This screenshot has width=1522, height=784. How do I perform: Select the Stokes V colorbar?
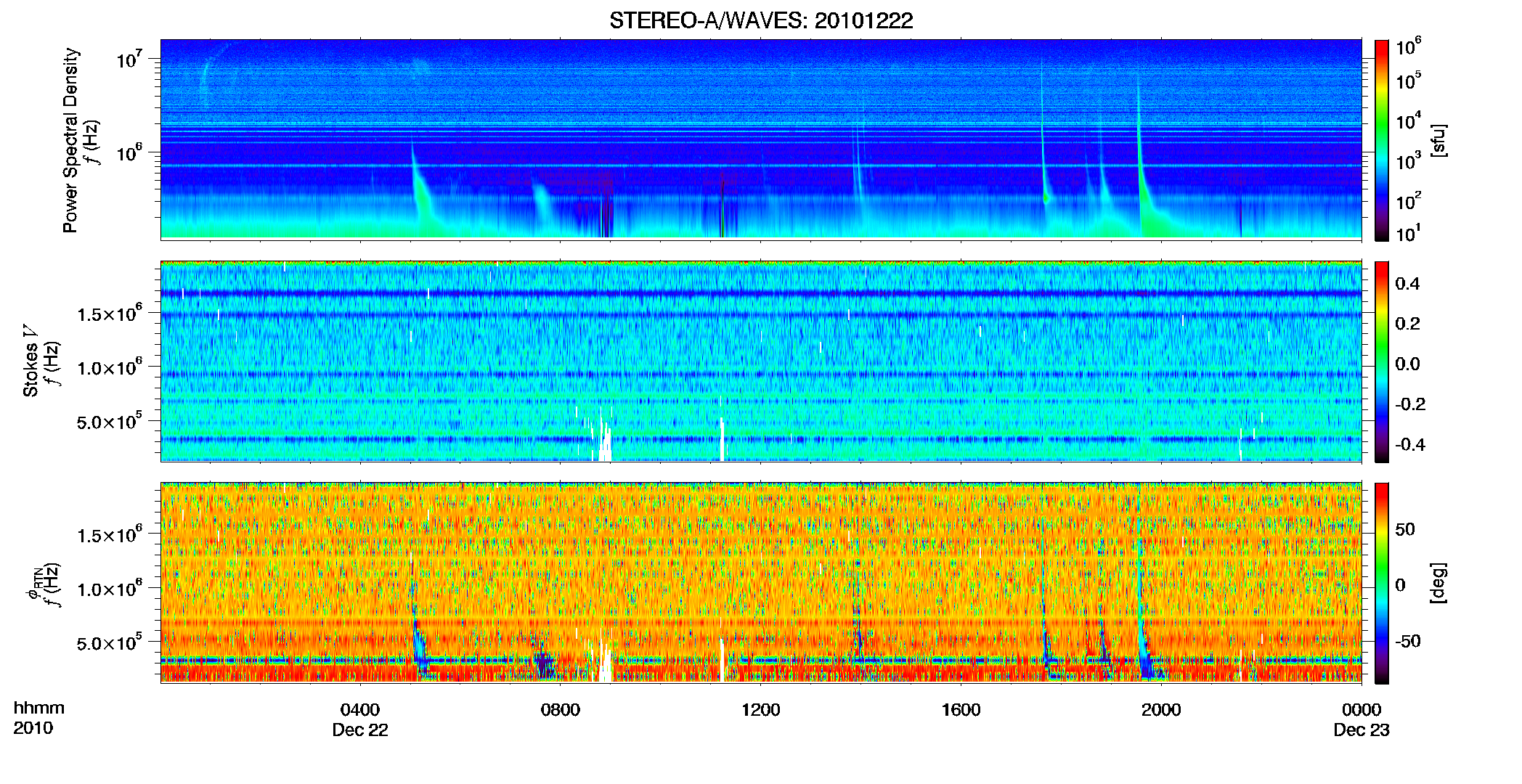[x=1381, y=362]
